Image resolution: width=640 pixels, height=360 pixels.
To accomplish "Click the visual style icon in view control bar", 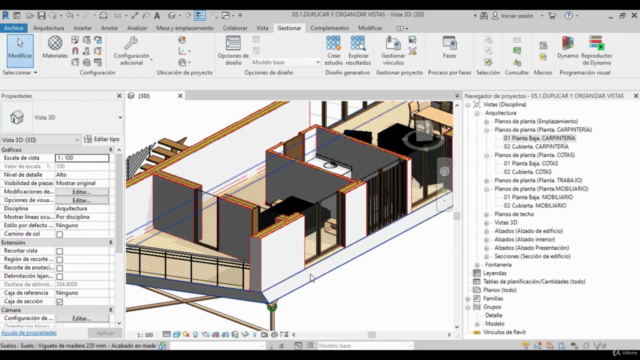I will coord(177,335).
